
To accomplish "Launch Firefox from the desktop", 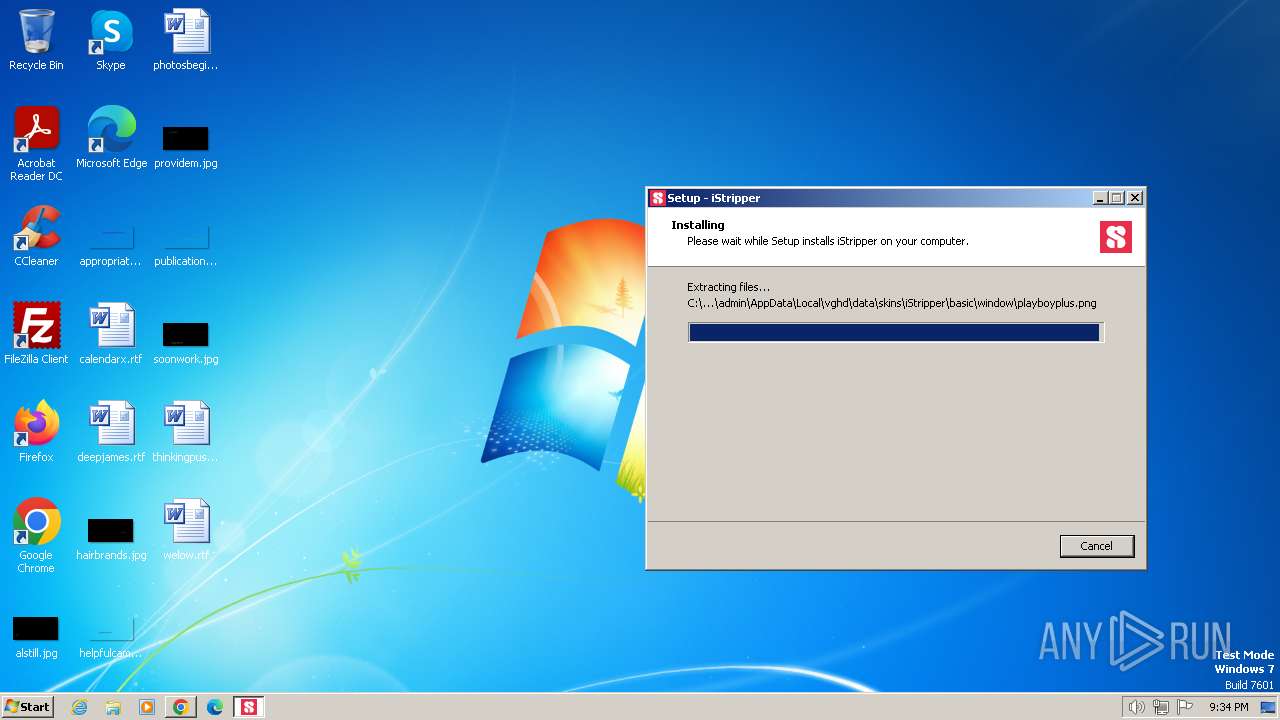I will coord(36,432).
